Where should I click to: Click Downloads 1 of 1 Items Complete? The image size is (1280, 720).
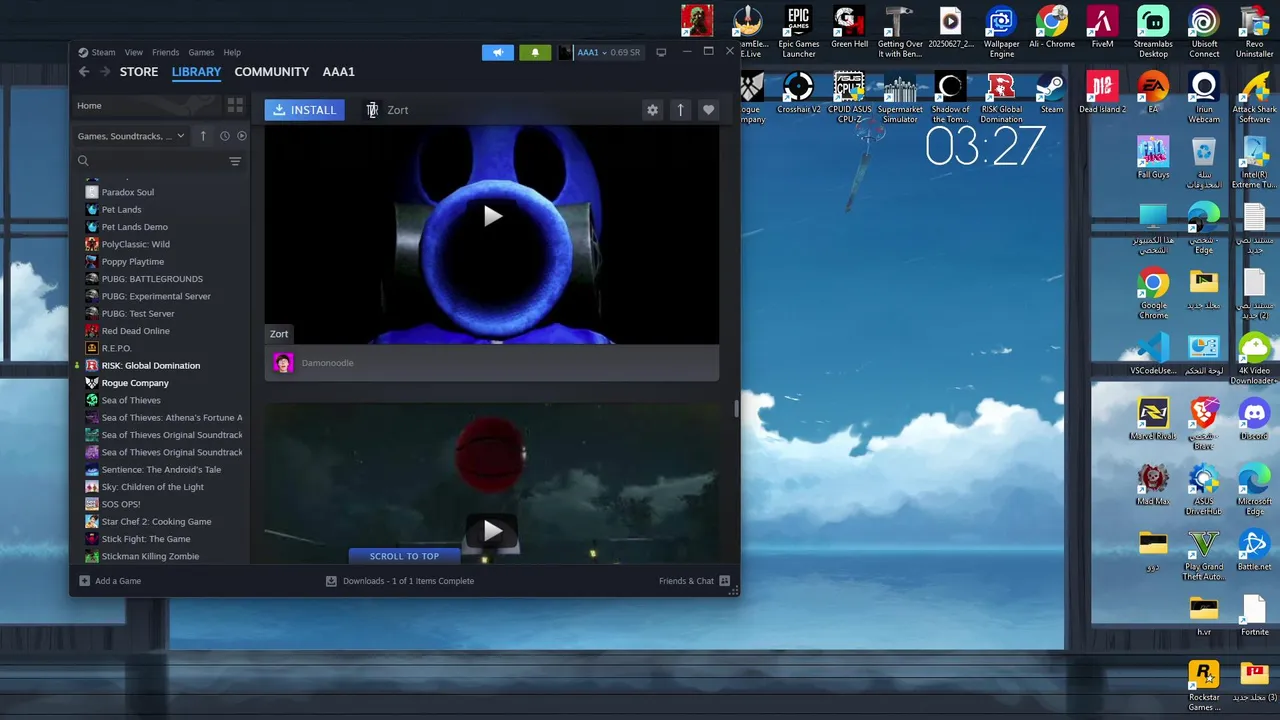click(x=408, y=581)
